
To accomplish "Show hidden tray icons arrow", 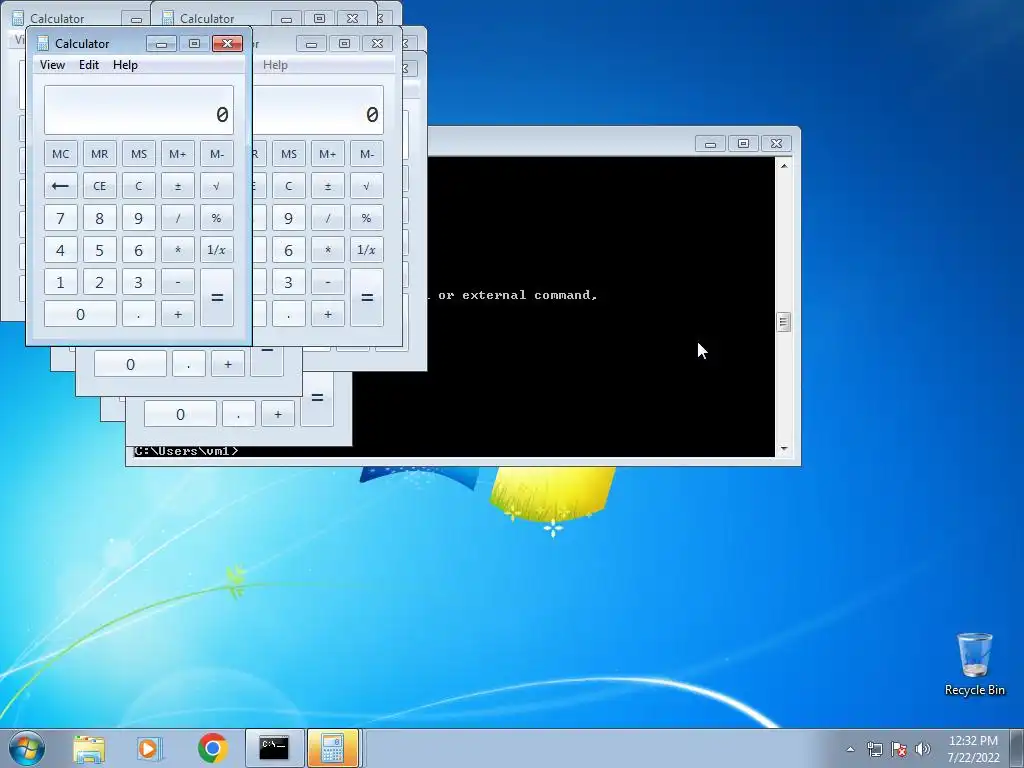I will click(x=850, y=749).
